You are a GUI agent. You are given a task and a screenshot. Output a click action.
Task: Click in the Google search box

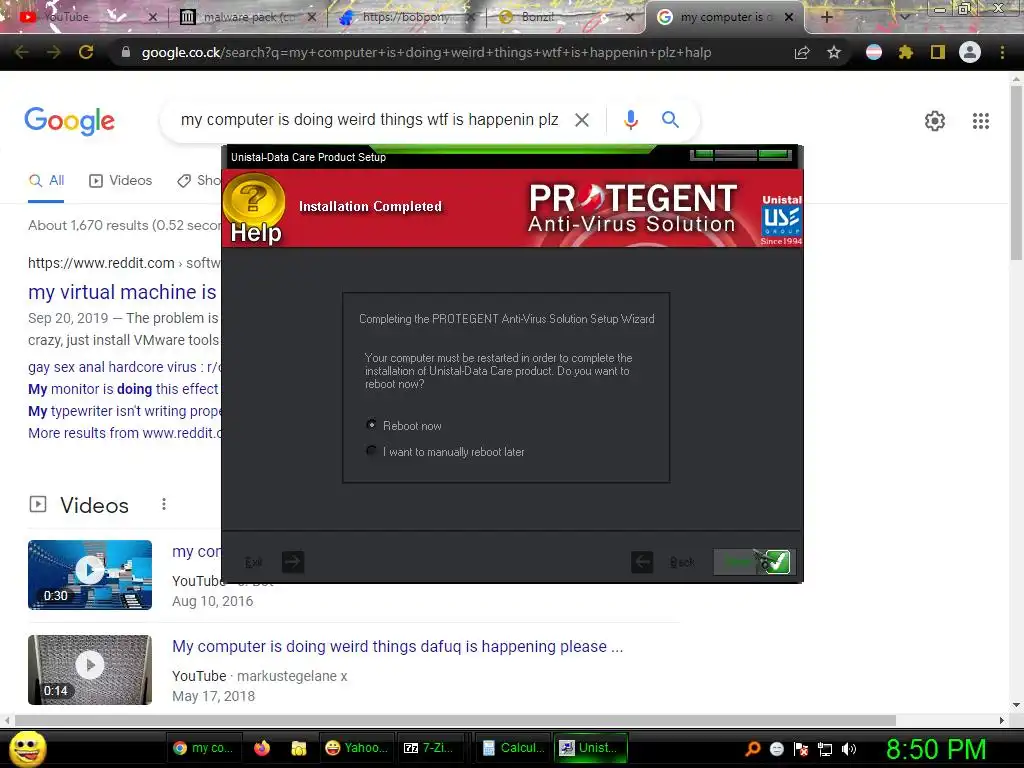[x=370, y=120]
